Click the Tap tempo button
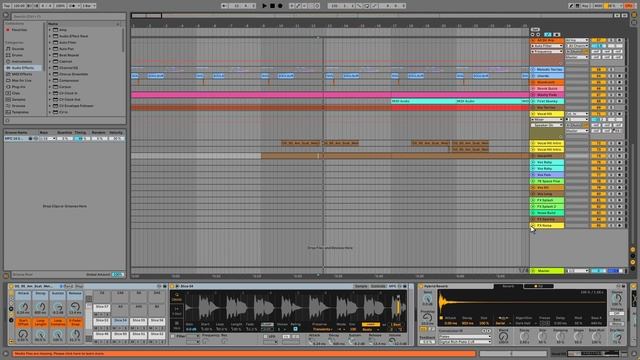Image resolution: width=640 pixels, height=360 pixels. 7,6
